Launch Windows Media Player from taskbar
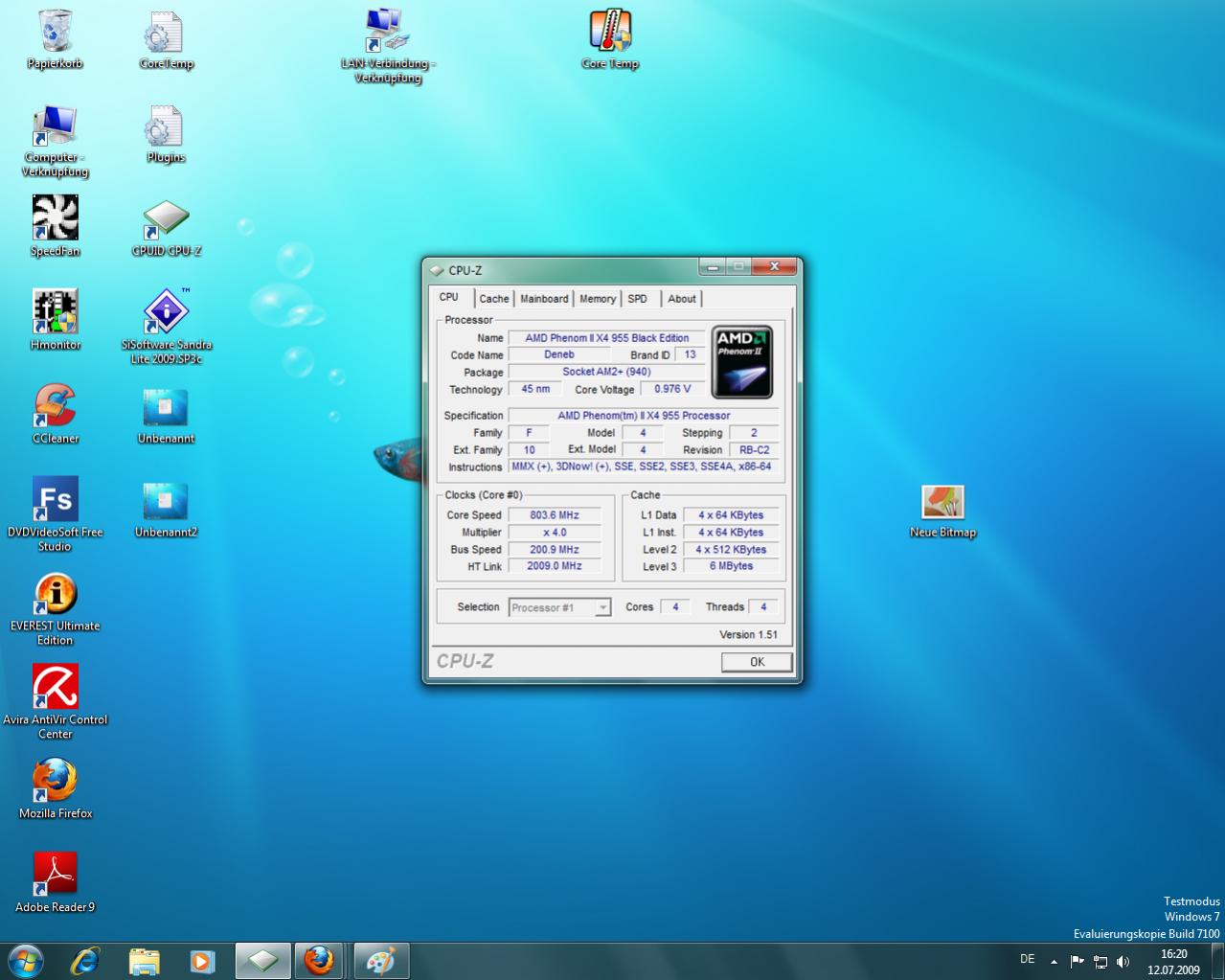This screenshot has width=1225, height=980. 202,961
